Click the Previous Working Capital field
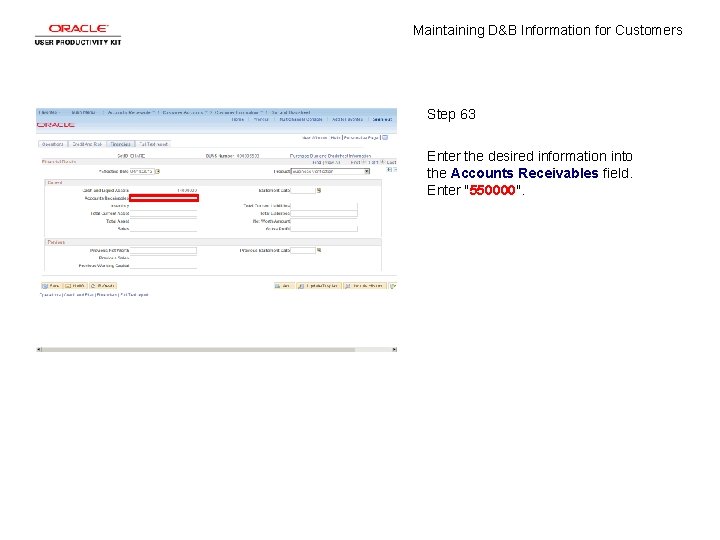Image resolution: width=720 pixels, height=540 pixels. pos(163,265)
